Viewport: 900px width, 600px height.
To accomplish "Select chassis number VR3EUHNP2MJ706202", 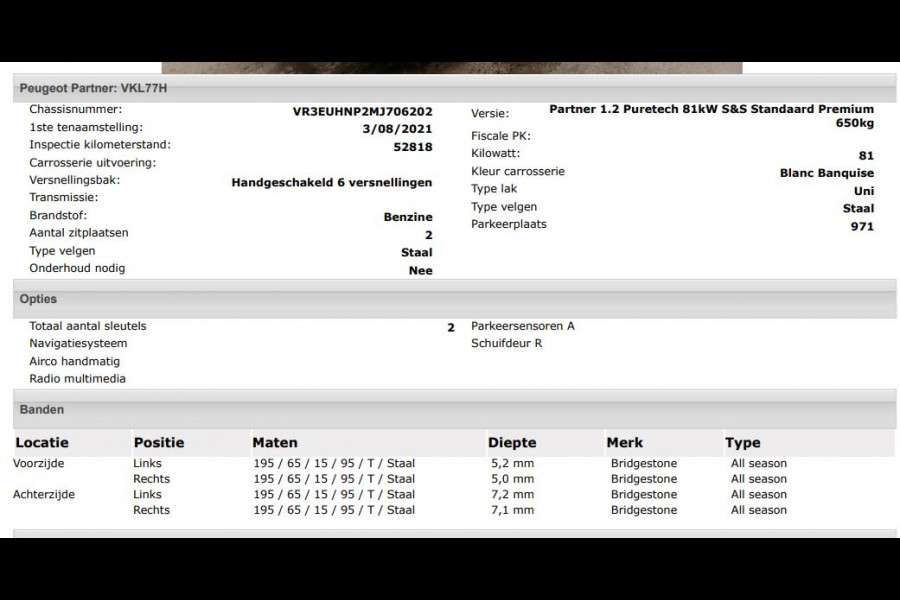I will point(362,112).
